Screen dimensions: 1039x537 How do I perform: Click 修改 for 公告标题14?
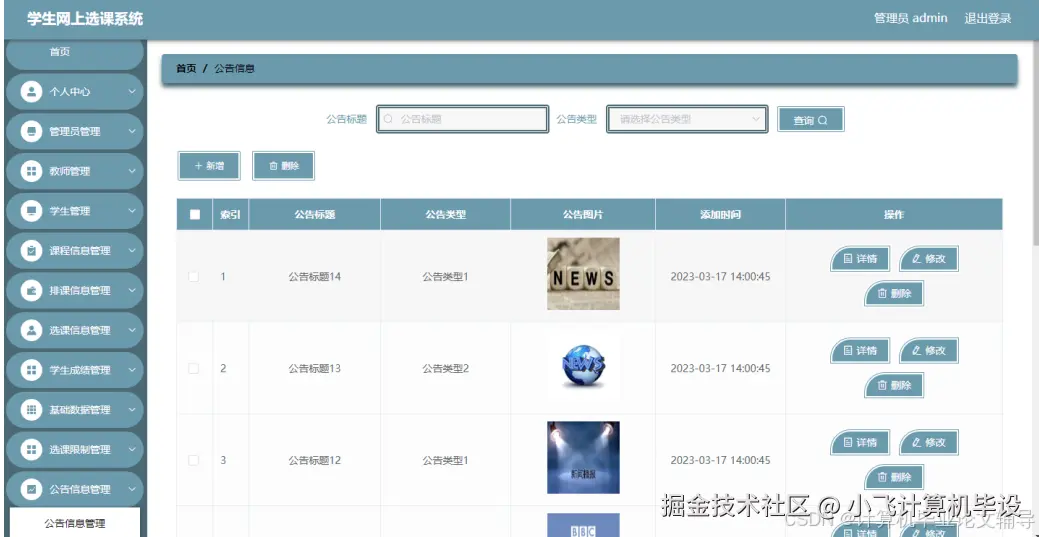click(x=928, y=259)
